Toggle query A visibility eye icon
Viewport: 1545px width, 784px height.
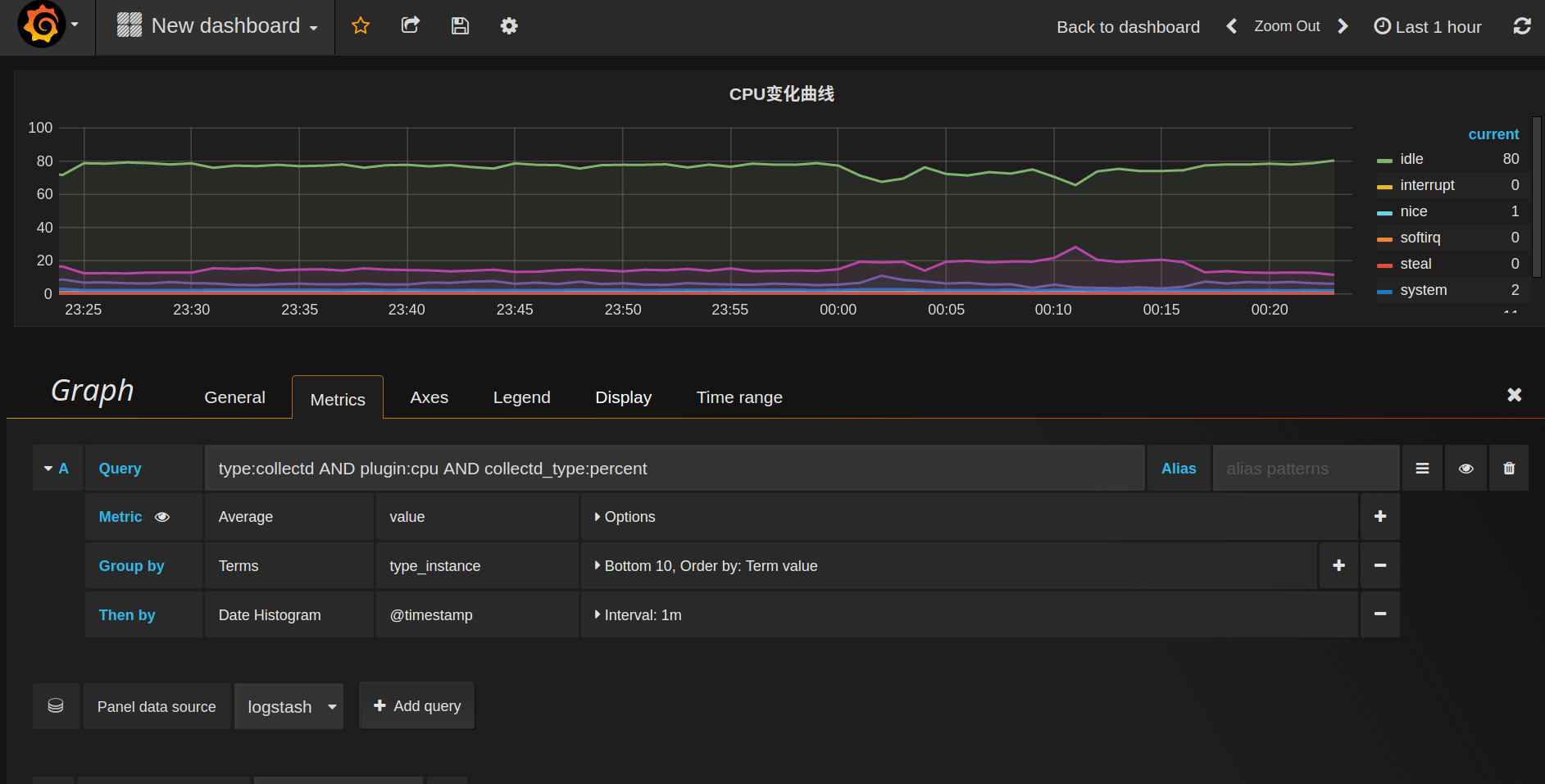[1465, 469]
